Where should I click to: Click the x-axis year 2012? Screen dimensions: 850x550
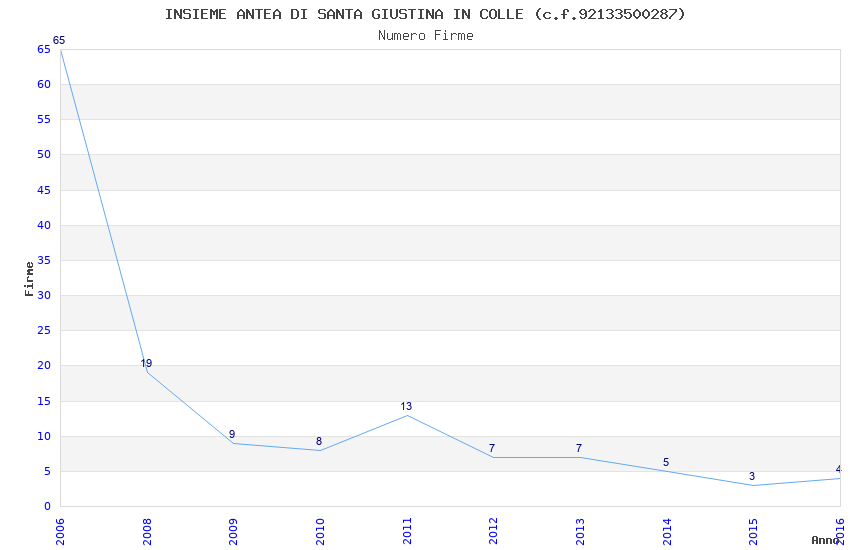pos(493,531)
